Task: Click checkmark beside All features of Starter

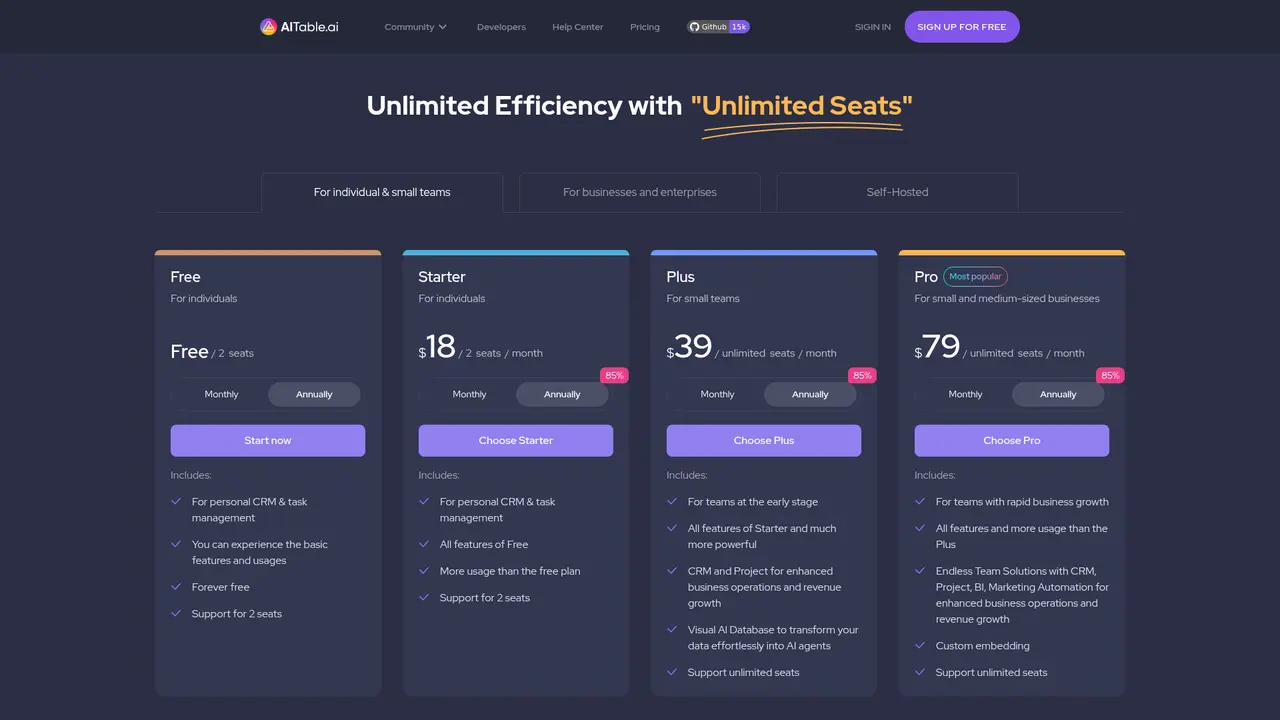Action: pyautogui.click(x=672, y=528)
